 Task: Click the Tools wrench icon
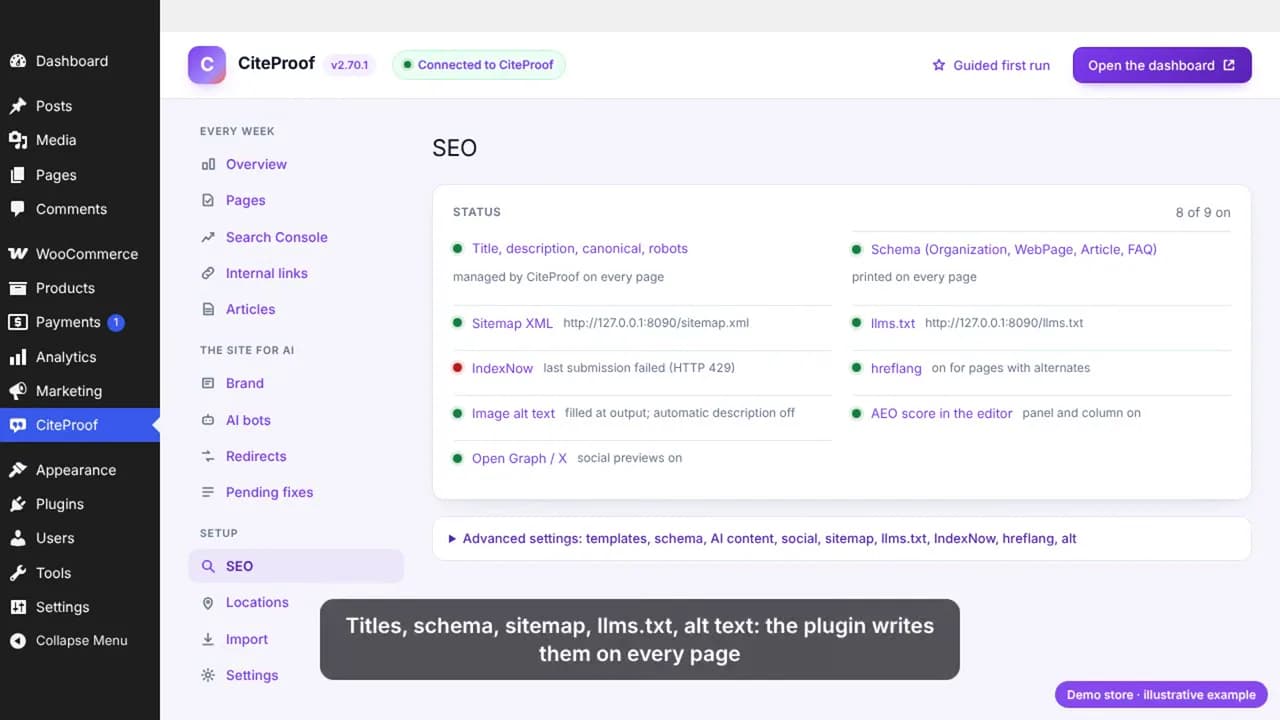coord(18,573)
